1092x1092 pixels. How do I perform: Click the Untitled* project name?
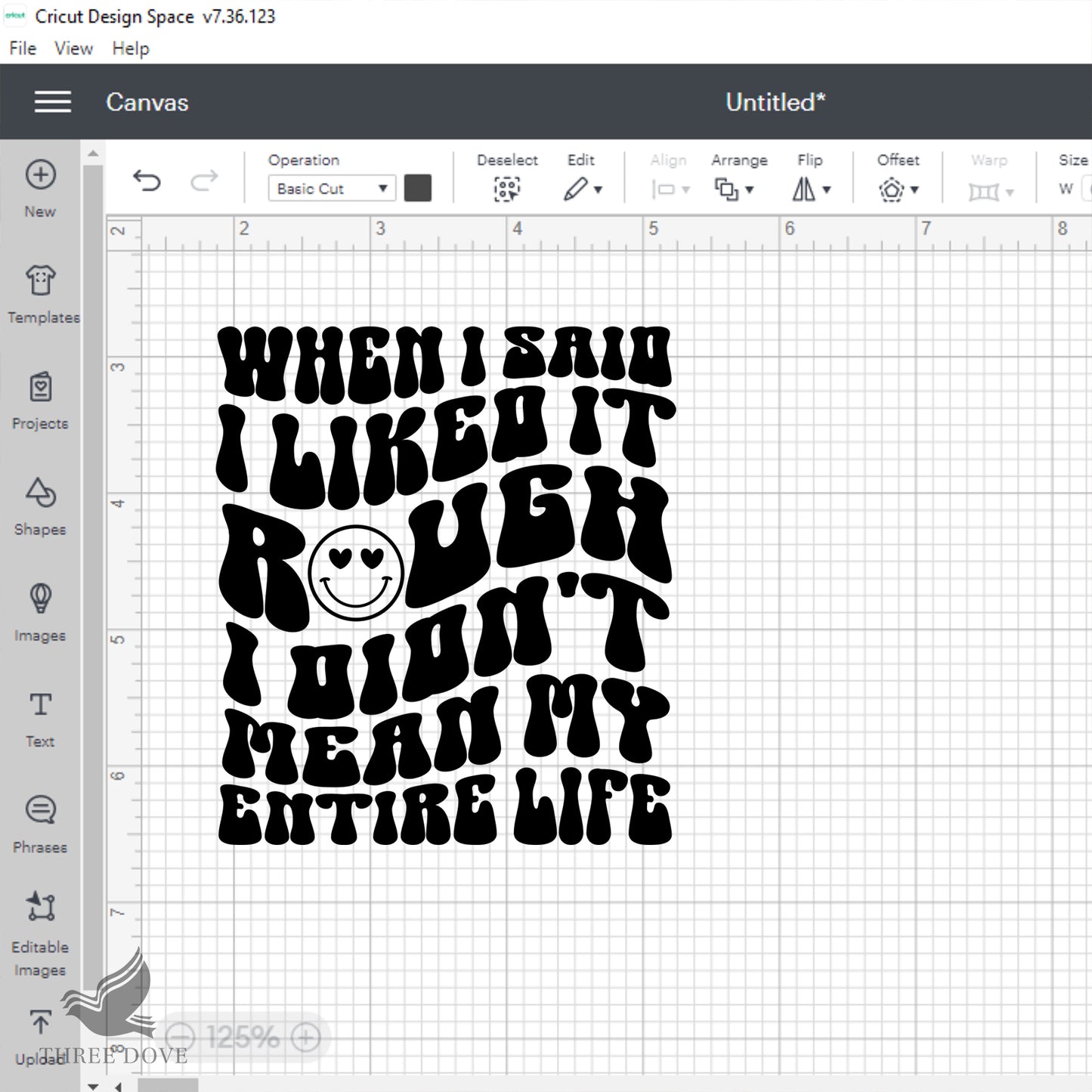pos(776,102)
